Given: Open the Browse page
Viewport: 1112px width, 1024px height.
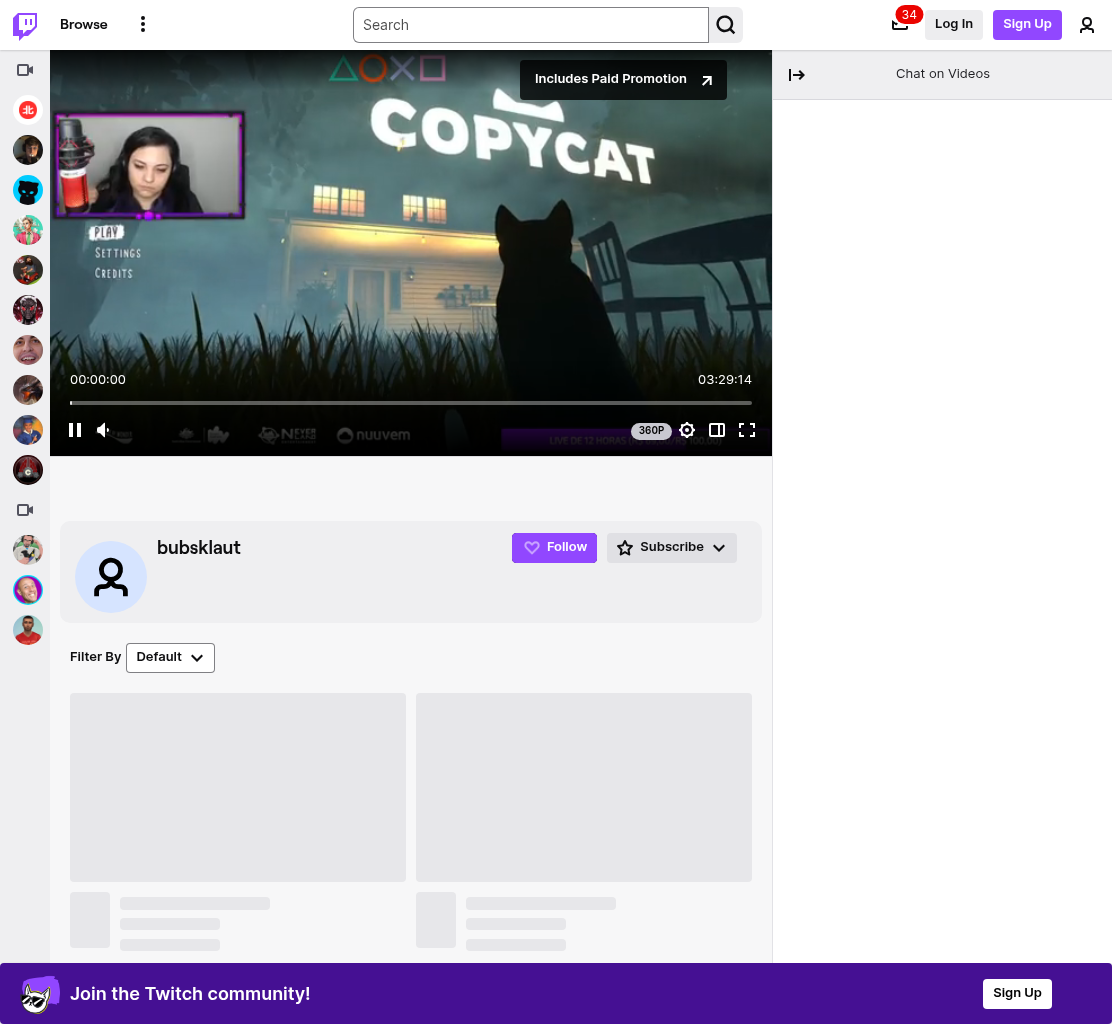Looking at the screenshot, I should pyautogui.click(x=84, y=25).
